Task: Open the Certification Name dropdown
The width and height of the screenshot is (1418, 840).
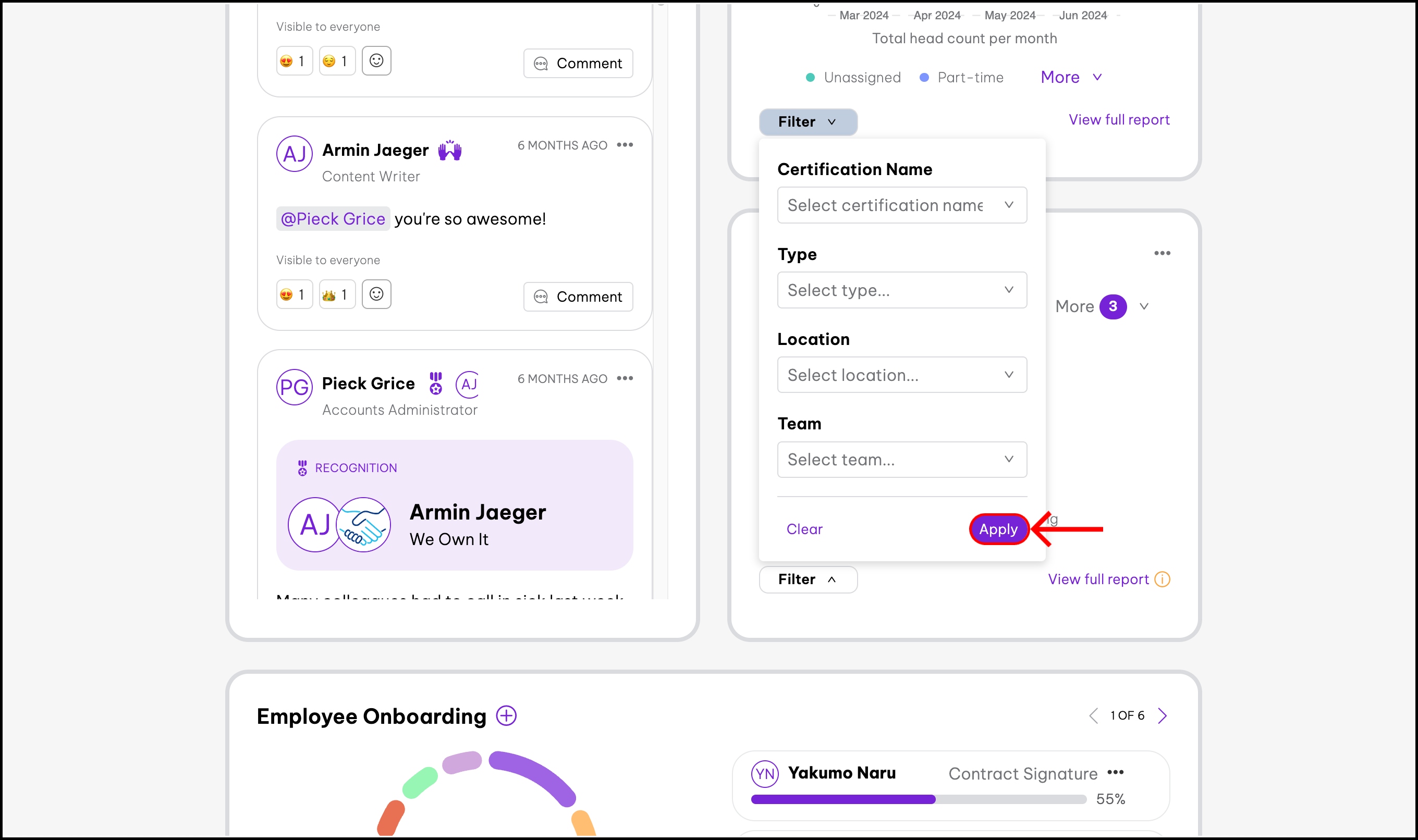Action: pos(901,205)
